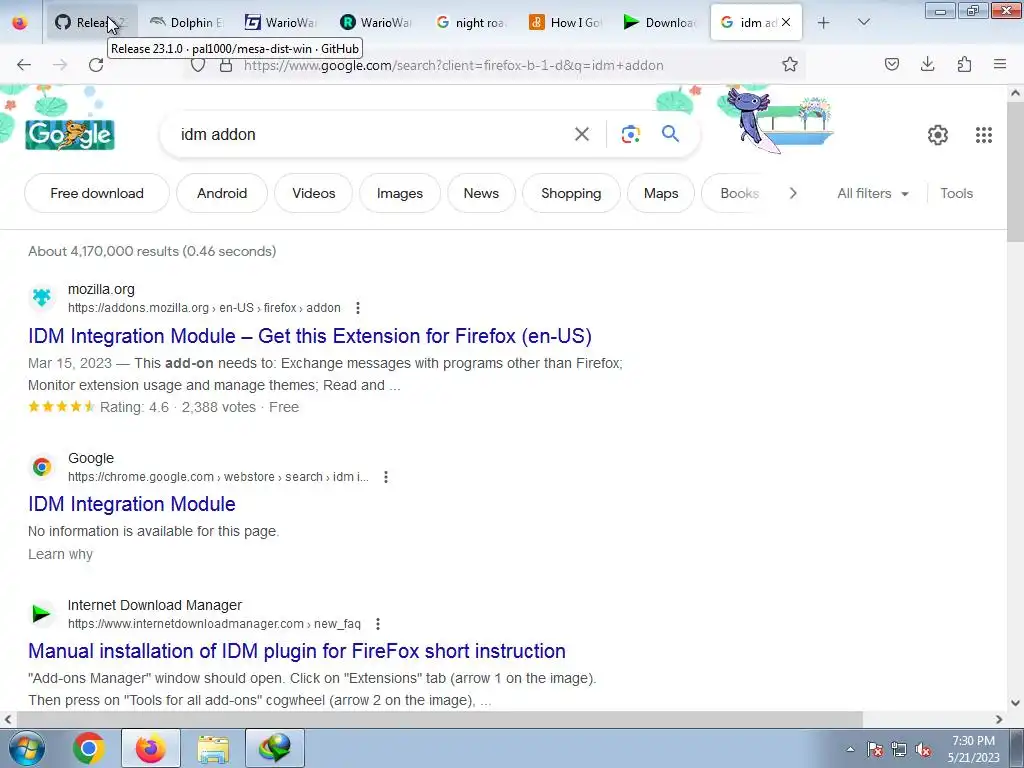Open Google apps grid
This screenshot has width=1024, height=768.
pos(984,135)
